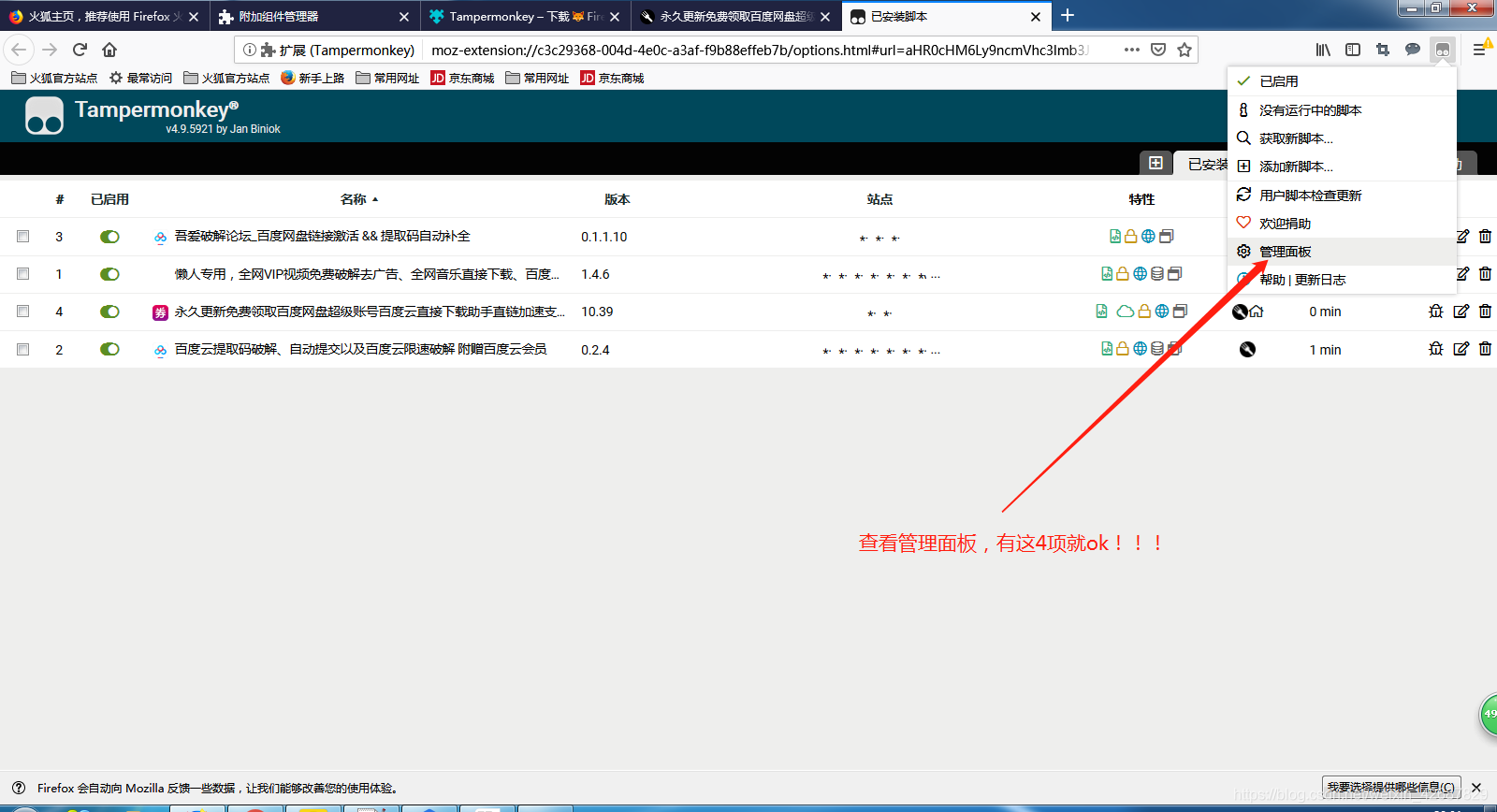Close the Firefox data notification bar
1497x812 pixels.
pyautogui.click(x=1476, y=788)
